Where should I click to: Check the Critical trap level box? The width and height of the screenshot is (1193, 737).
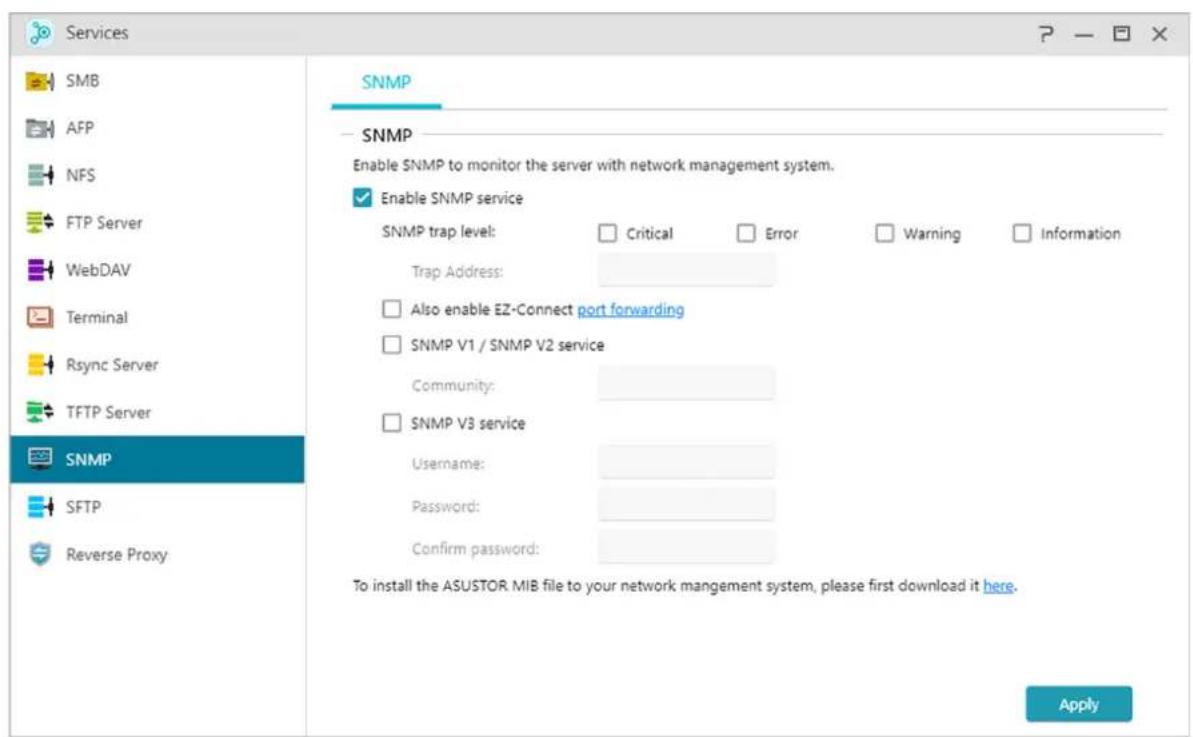[607, 233]
